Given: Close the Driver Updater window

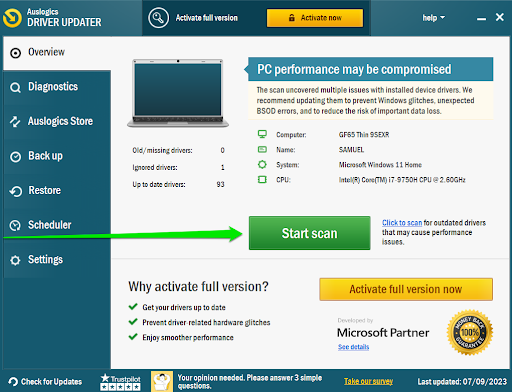Looking at the screenshot, I should [499, 17].
